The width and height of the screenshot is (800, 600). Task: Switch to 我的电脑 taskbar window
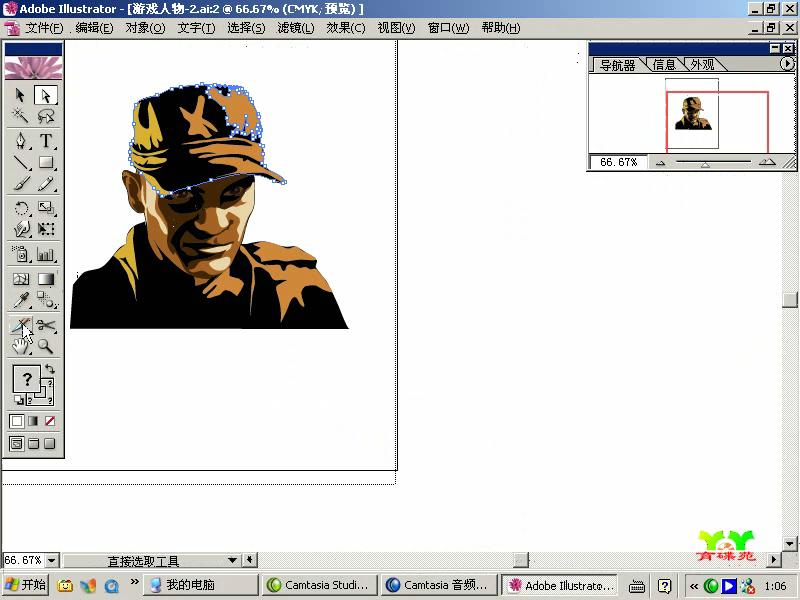pyautogui.click(x=201, y=585)
